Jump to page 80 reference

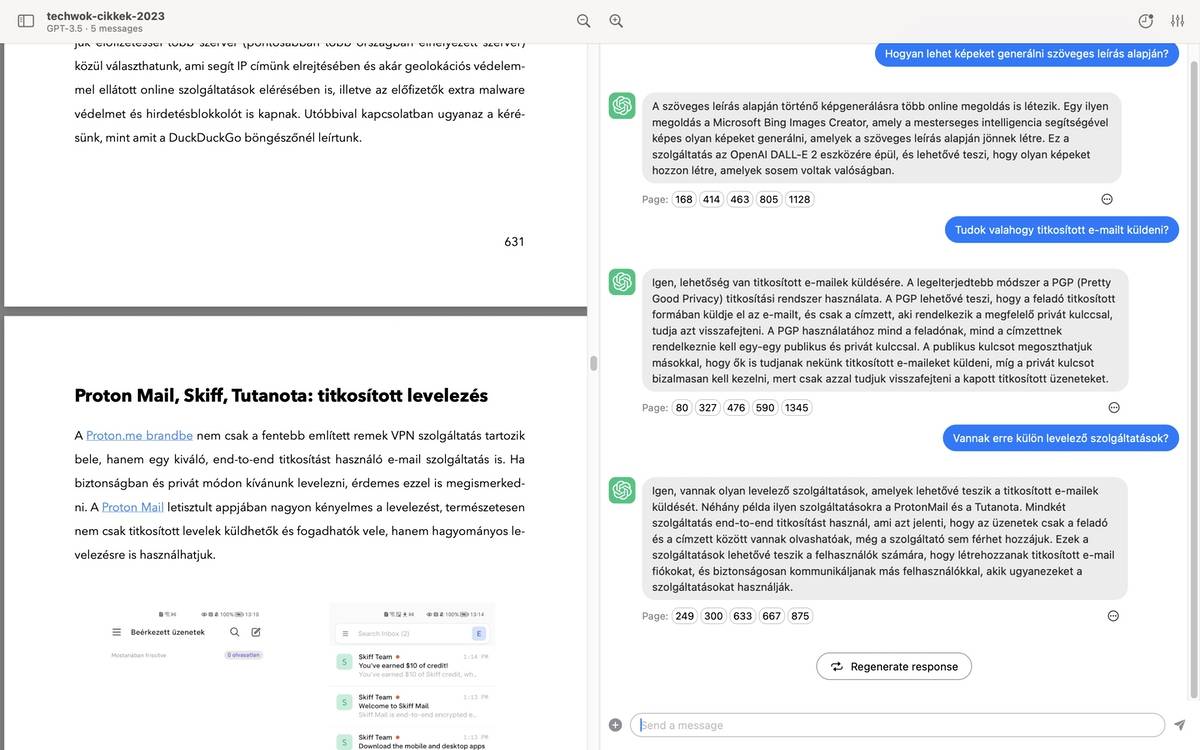tap(682, 407)
